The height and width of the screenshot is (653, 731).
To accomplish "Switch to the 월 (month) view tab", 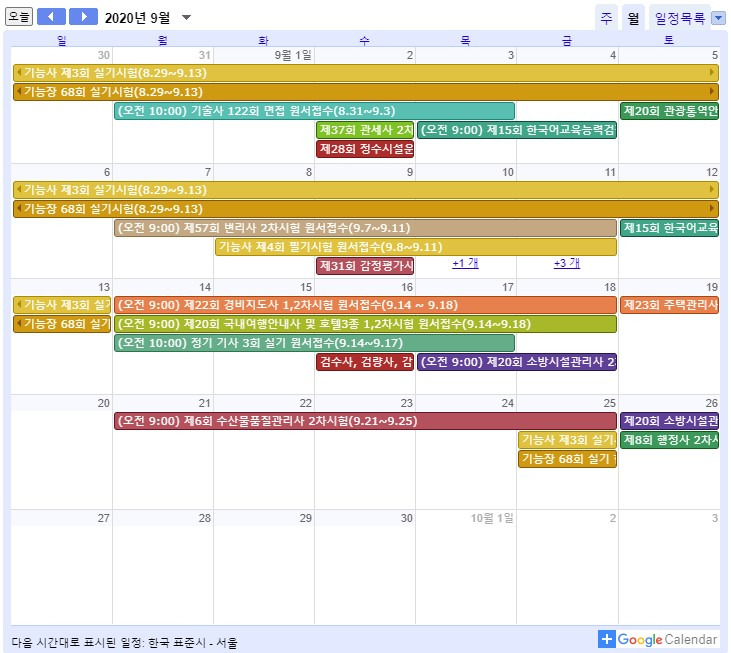I will (x=633, y=18).
